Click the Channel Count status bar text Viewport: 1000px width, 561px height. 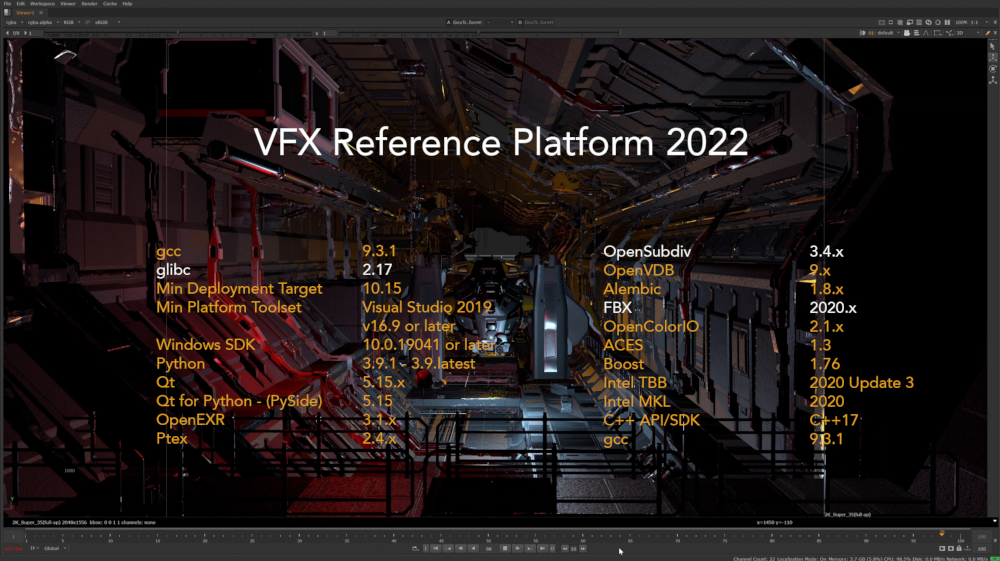click(752, 559)
